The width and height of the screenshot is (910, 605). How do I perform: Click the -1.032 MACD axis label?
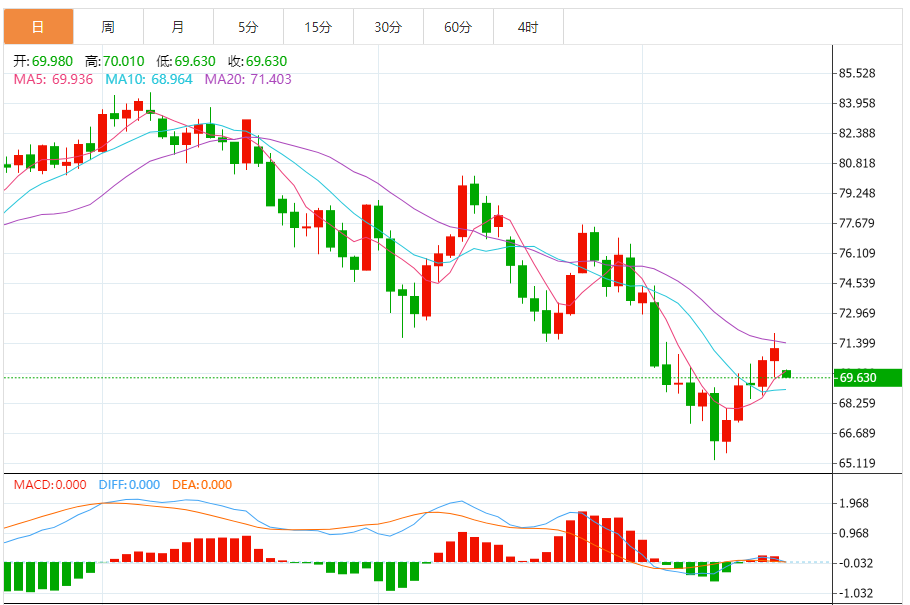pyautogui.click(x=855, y=593)
